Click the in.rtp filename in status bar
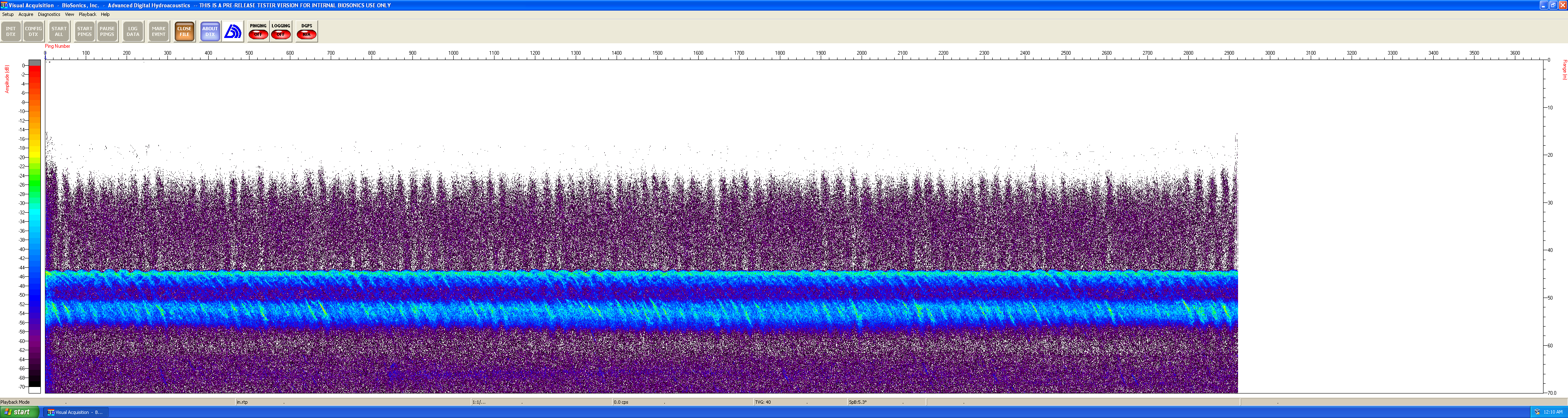Viewport: 1568px width, 418px height. 242,402
